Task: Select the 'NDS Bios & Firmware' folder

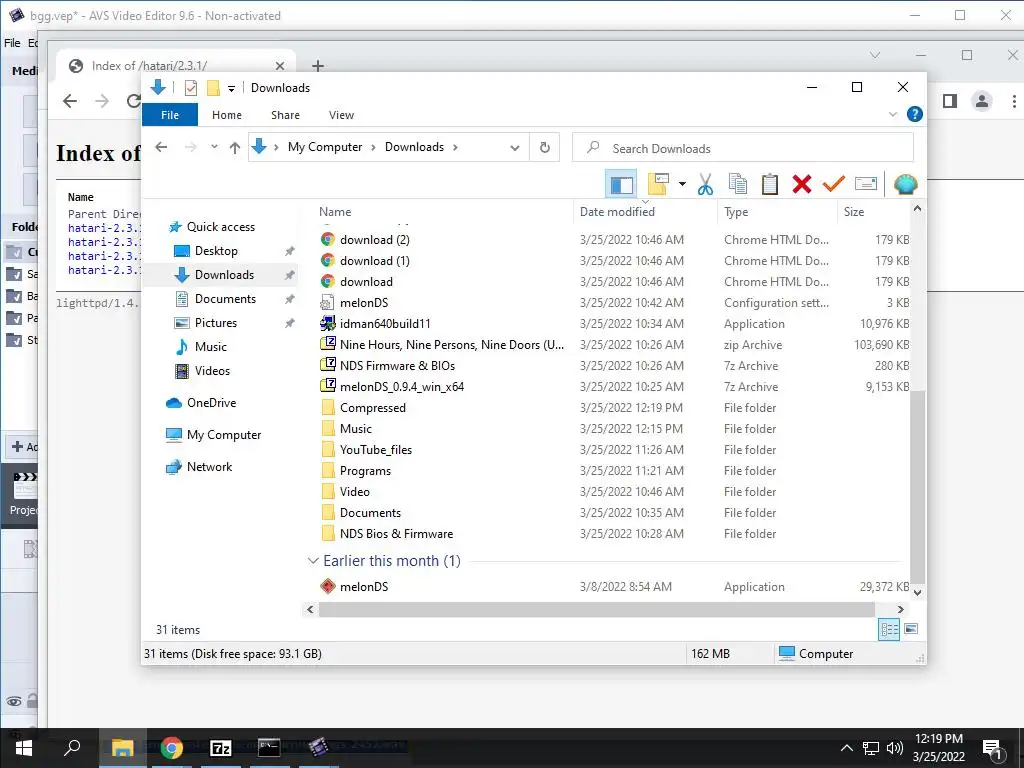Action: (396, 534)
